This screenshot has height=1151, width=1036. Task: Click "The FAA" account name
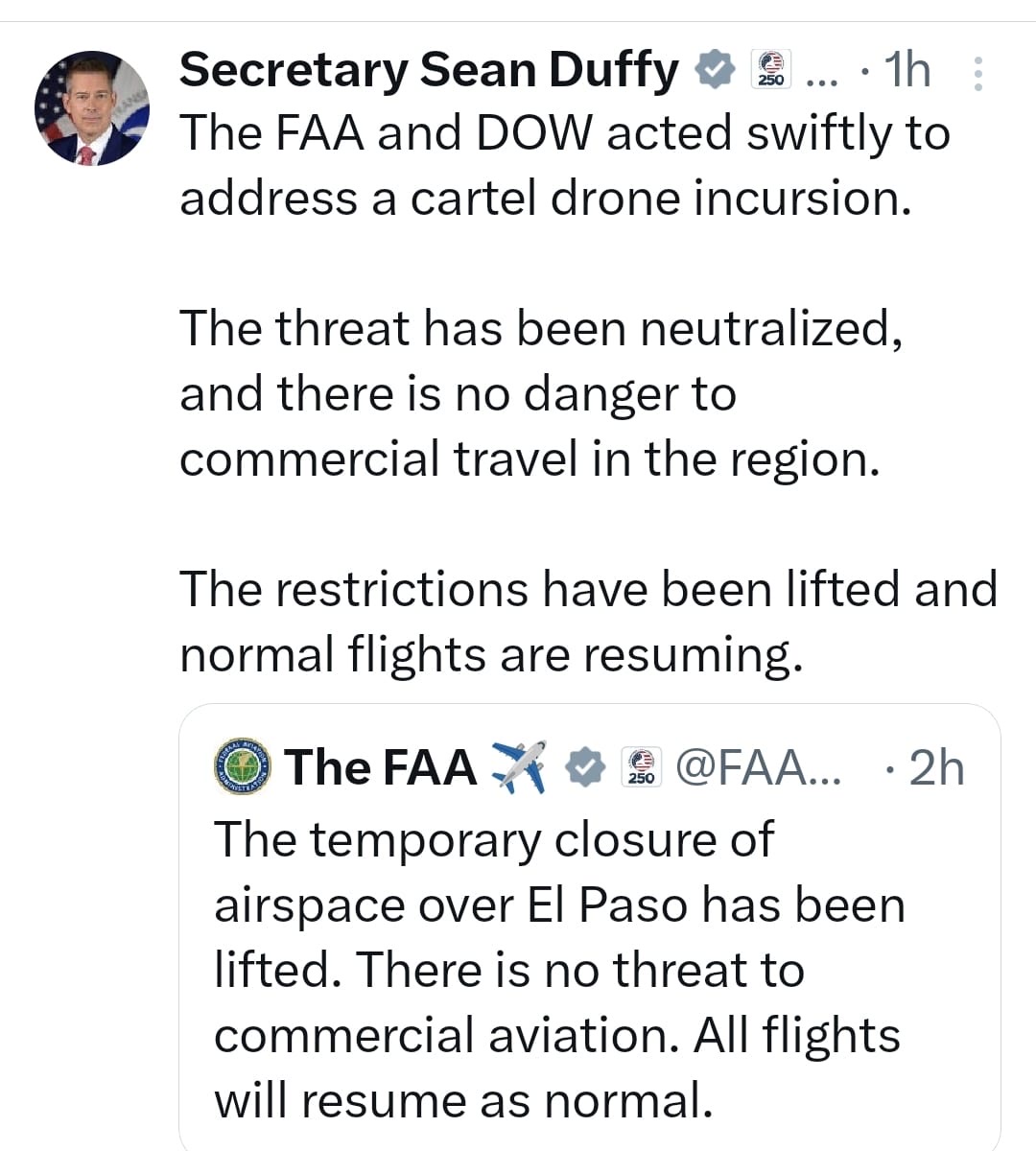tap(380, 767)
